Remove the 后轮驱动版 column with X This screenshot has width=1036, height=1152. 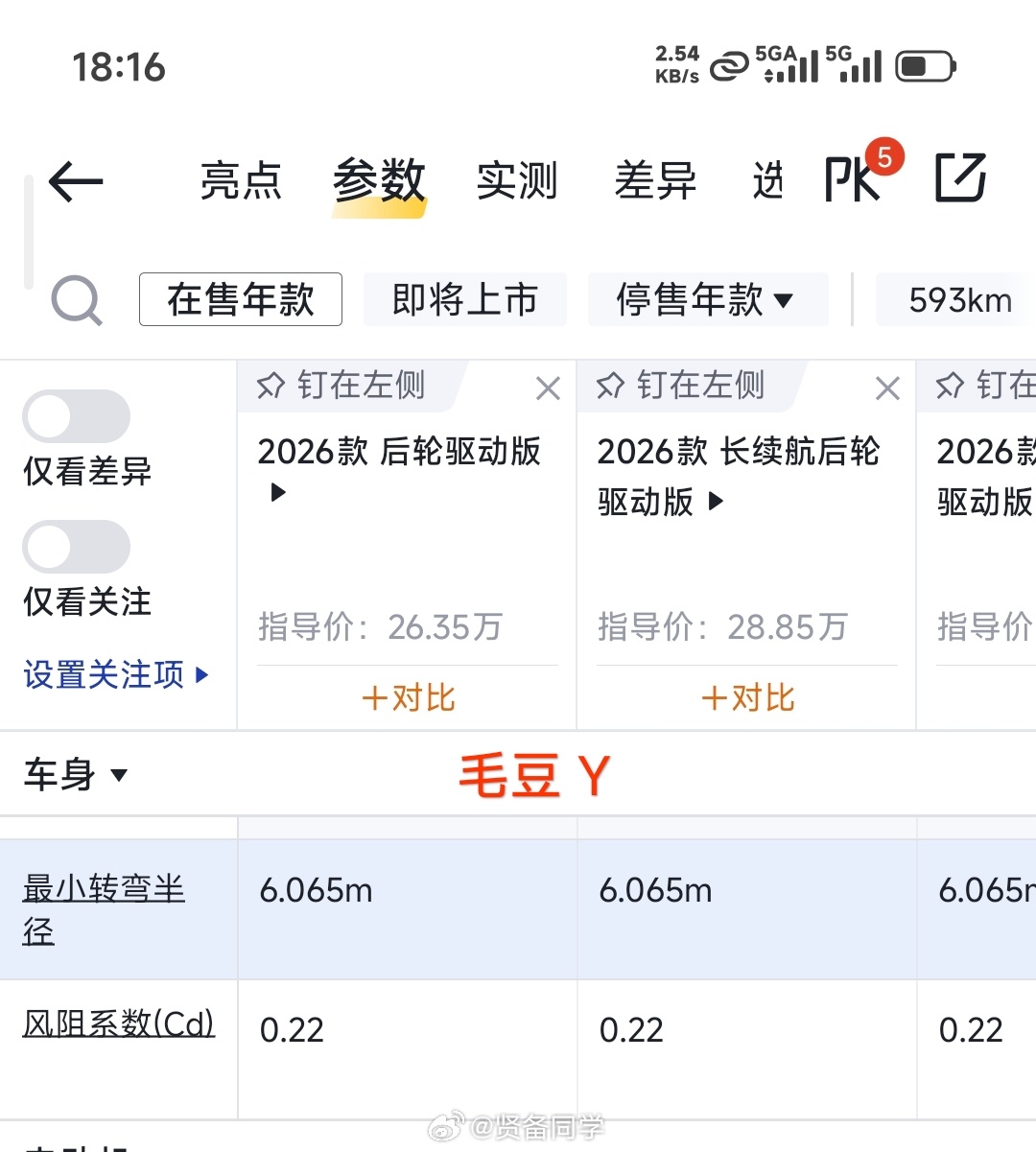point(548,388)
